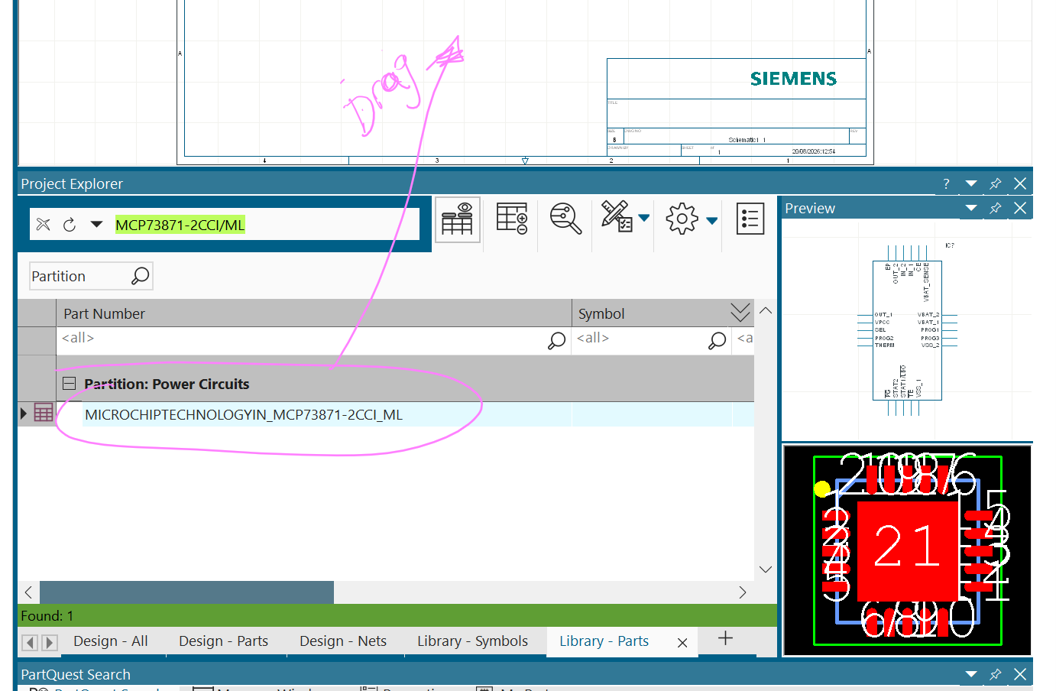Refresh the Project Explorer search results
1056x691 pixels.
(x=69, y=225)
